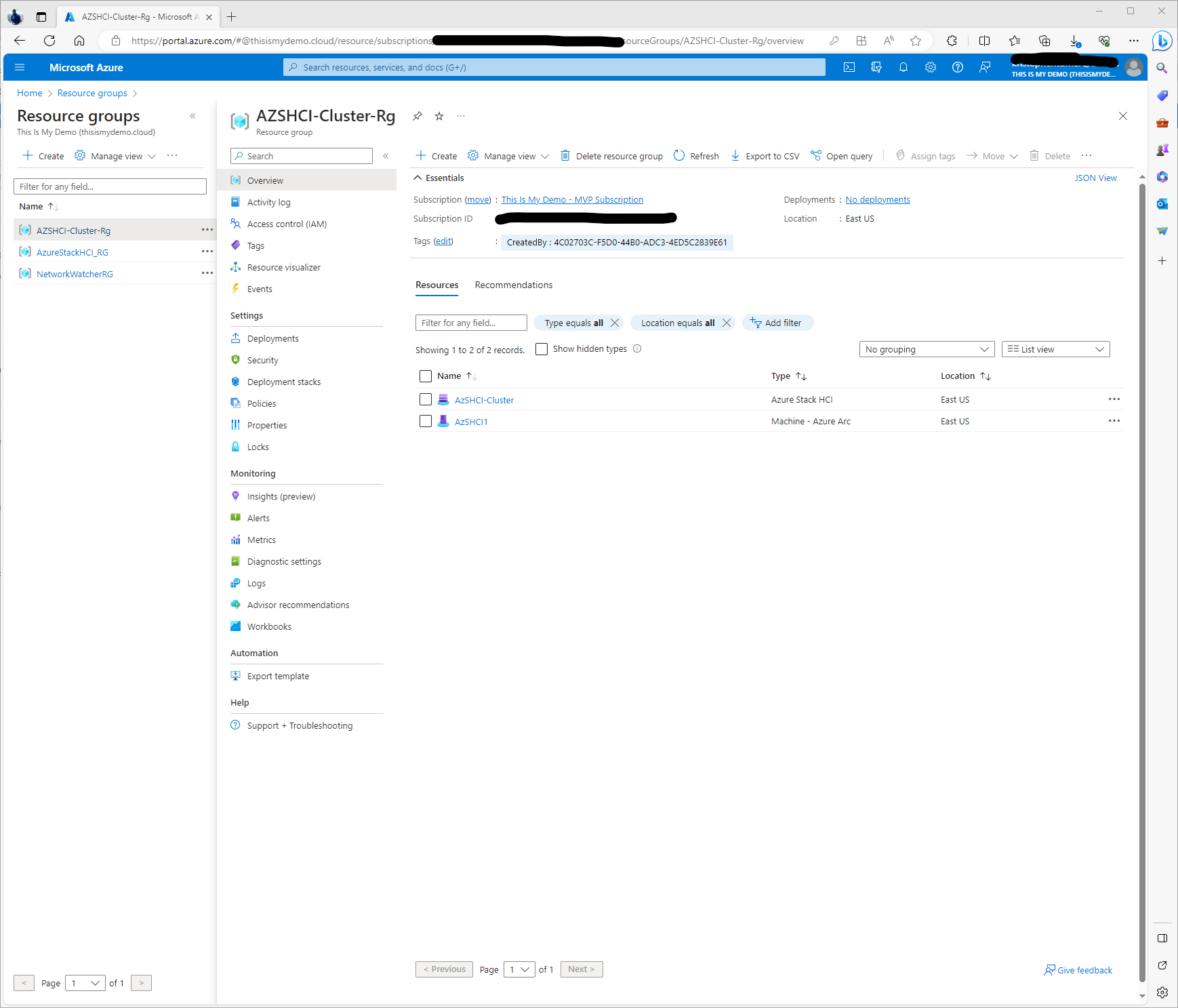Pin AZSHCI-Cluster-Rg to dashboard
Image resolution: width=1178 pixels, height=1008 pixels.
coord(418,116)
